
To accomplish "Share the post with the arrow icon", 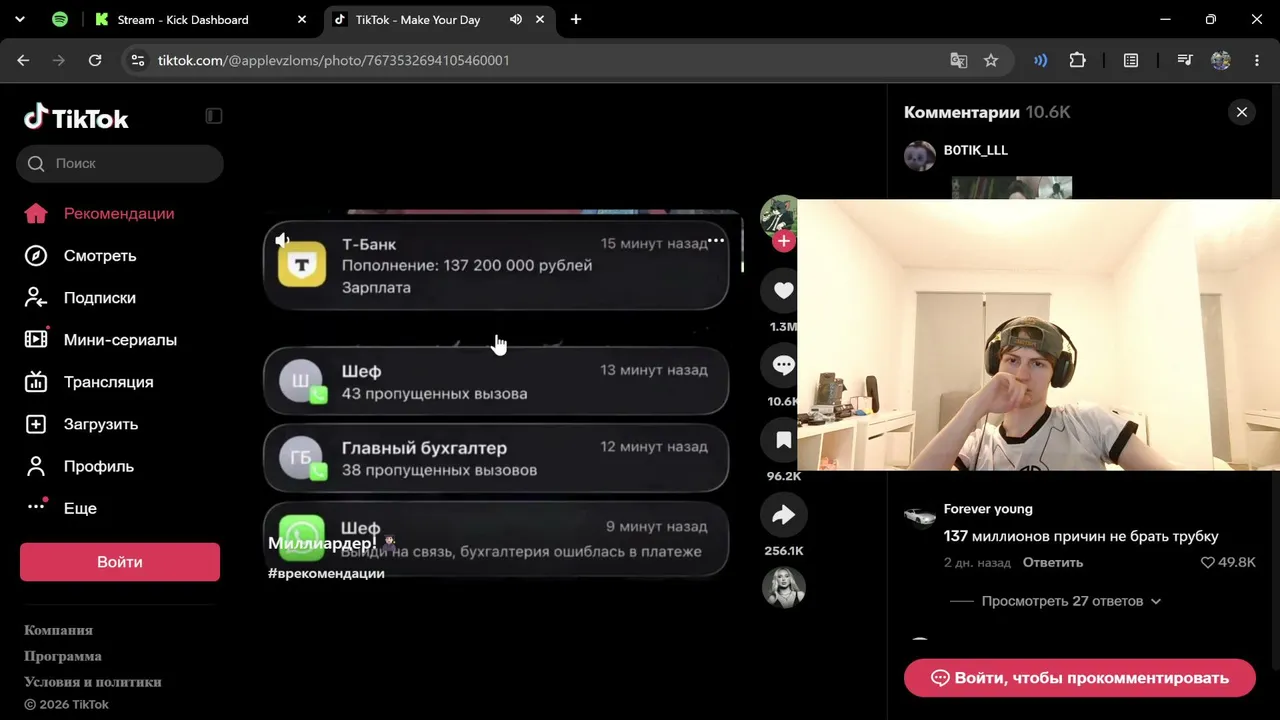I will 783,515.
